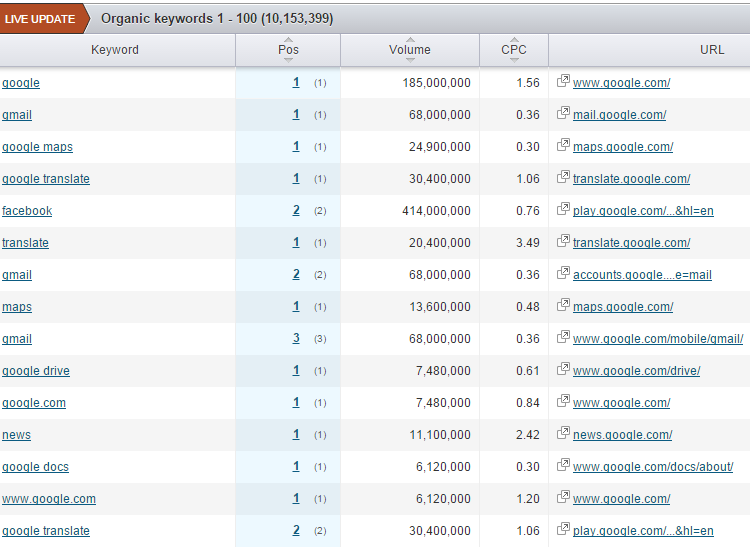The width and height of the screenshot is (750, 547).
Task: Open external icon in facebook keyword row
Action: point(563,209)
